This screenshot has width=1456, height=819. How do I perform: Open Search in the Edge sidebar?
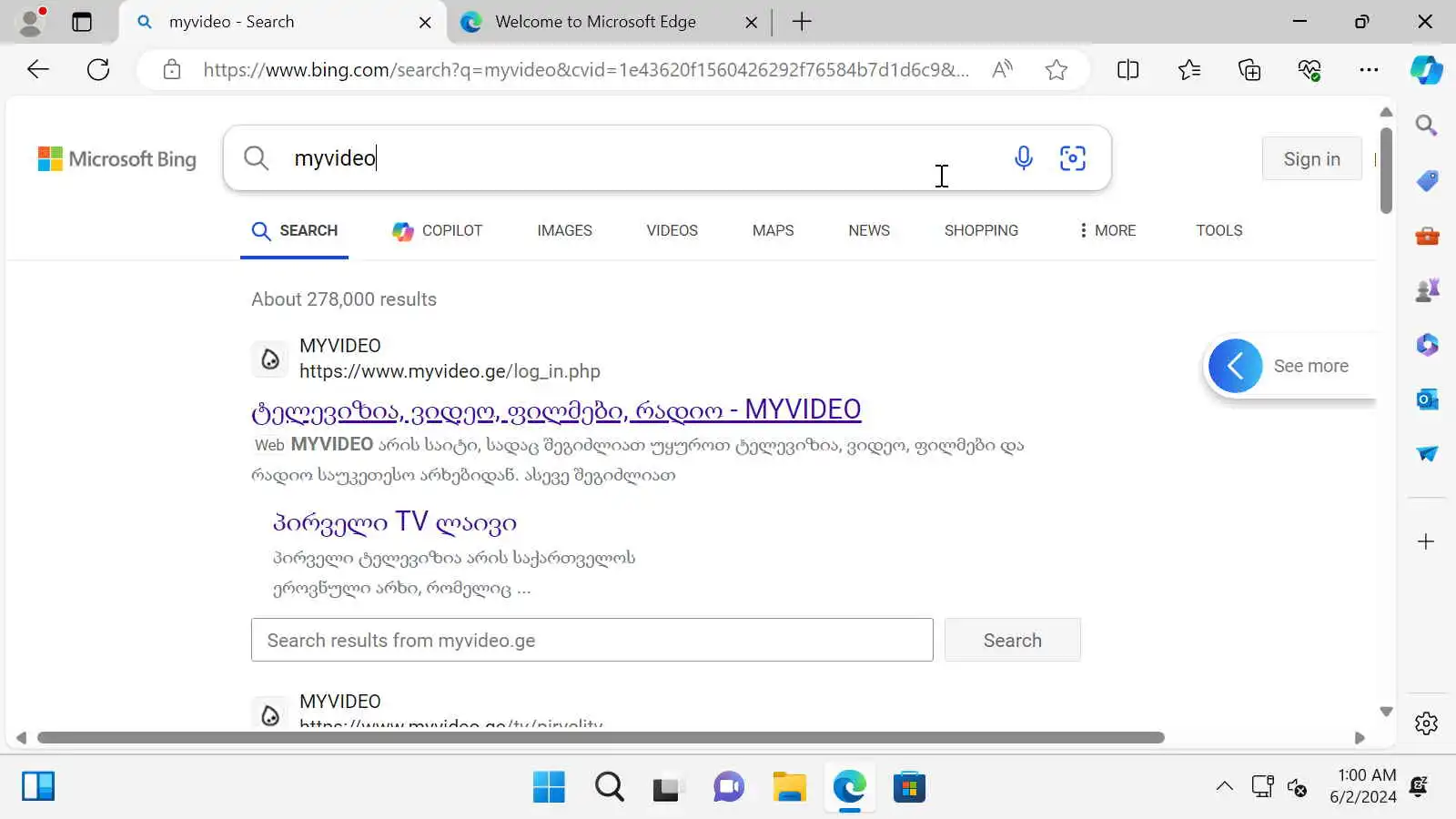pos(1426,125)
